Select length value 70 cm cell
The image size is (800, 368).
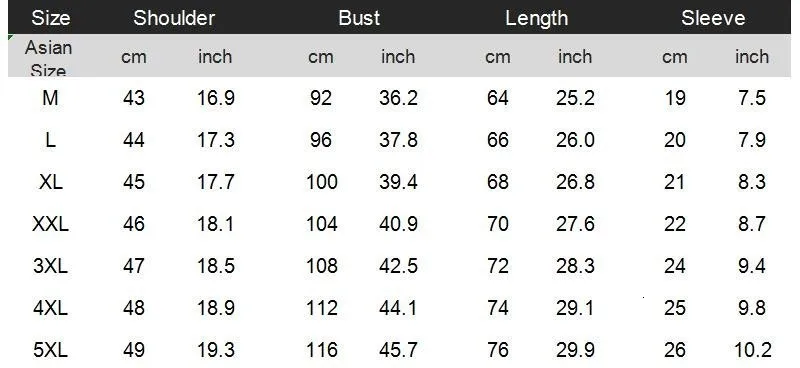(497, 224)
